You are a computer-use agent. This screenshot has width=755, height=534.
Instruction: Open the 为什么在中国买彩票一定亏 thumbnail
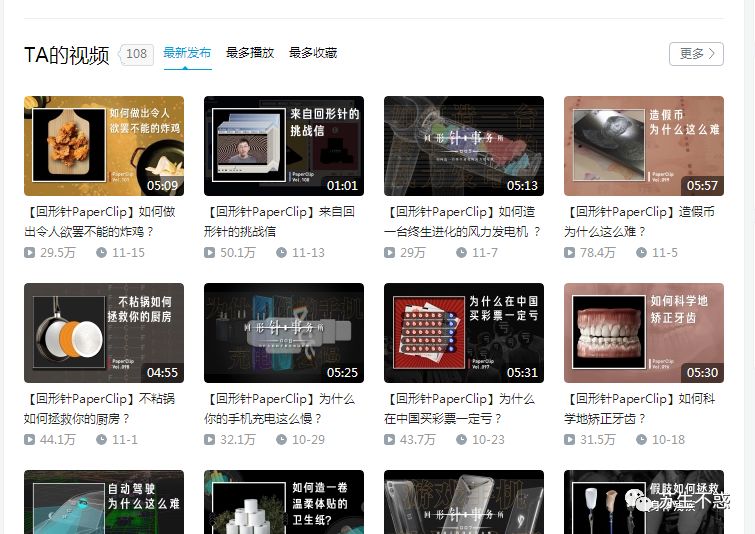464,333
